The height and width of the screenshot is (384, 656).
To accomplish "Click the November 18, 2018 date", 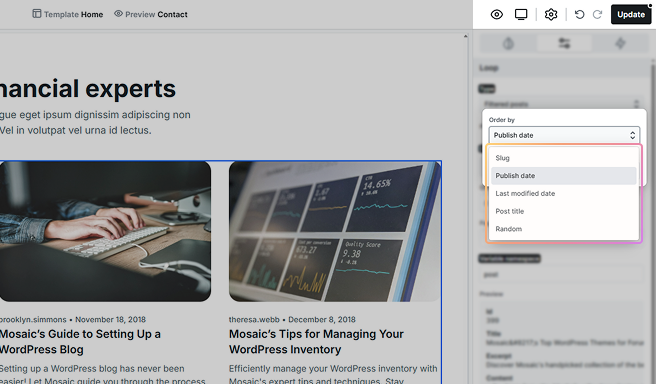I will point(110,320).
